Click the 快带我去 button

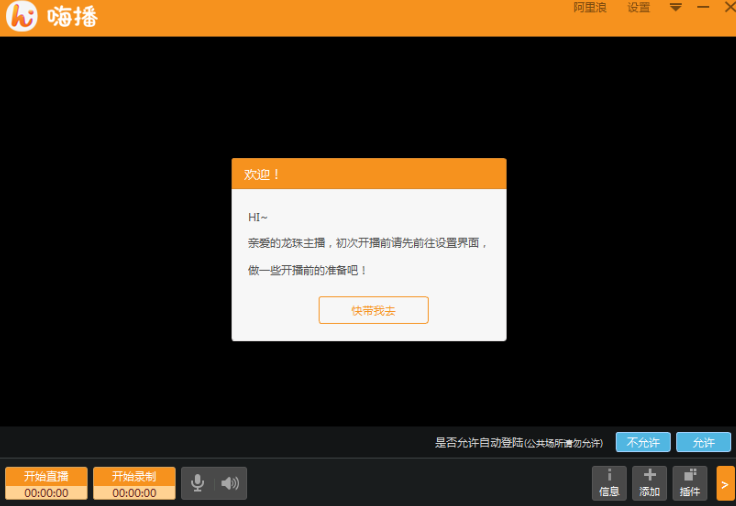point(373,310)
